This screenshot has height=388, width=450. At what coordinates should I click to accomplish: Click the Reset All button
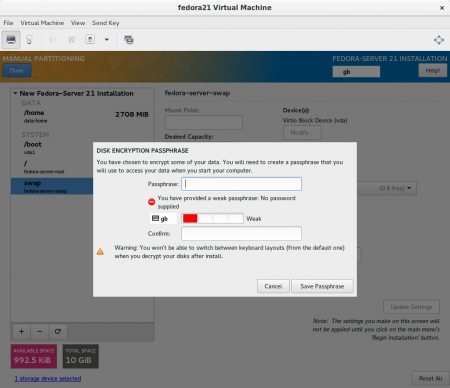point(430,379)
